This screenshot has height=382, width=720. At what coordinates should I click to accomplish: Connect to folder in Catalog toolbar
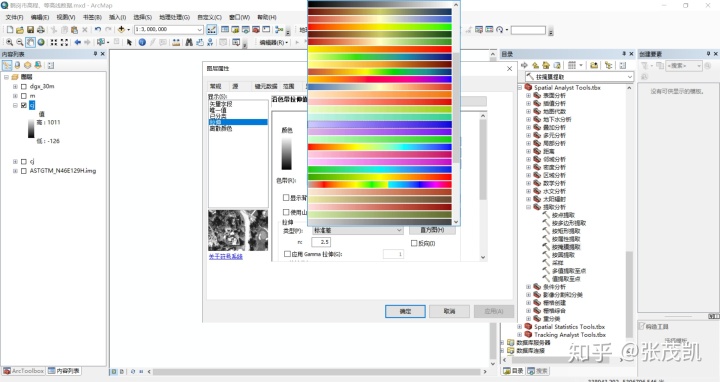coord(594,65)
